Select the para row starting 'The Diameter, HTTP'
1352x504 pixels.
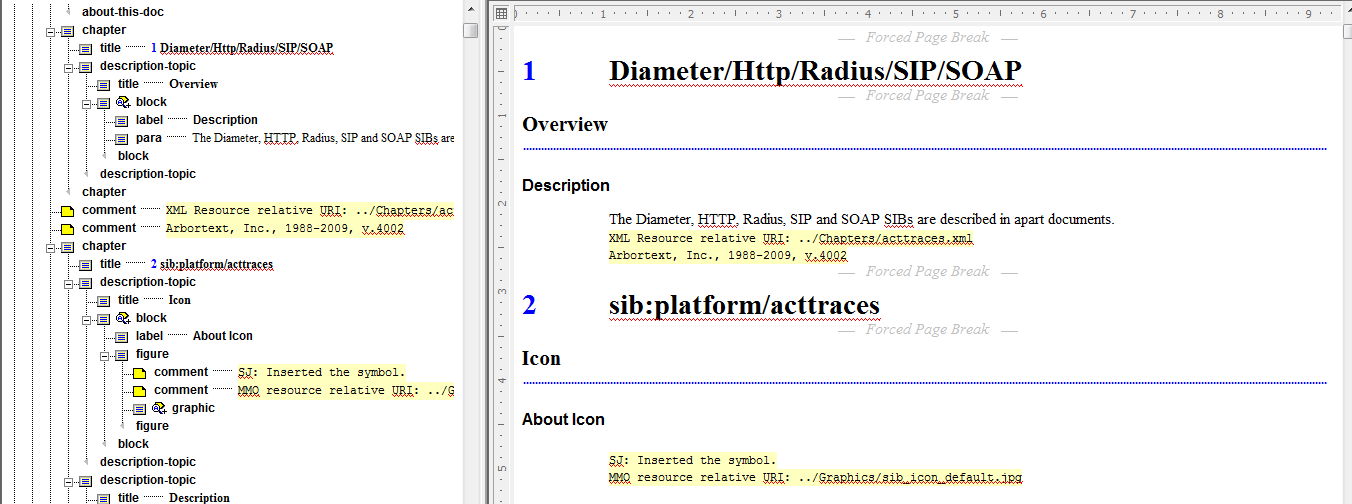[285, 138]
